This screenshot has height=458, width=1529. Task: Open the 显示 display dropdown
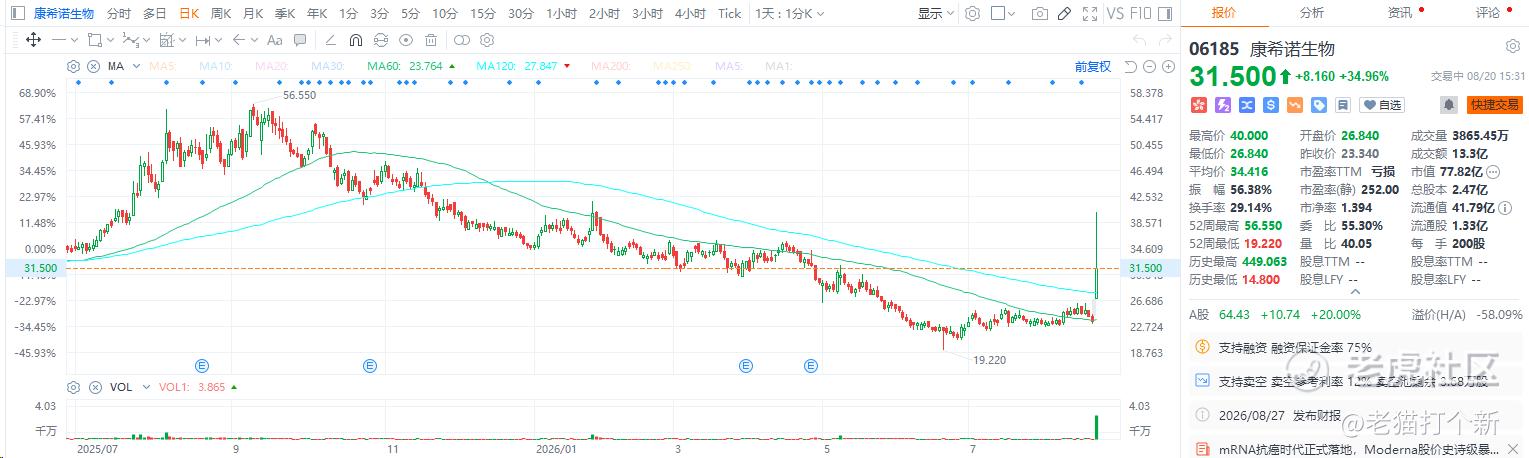(x=936, y=14)
